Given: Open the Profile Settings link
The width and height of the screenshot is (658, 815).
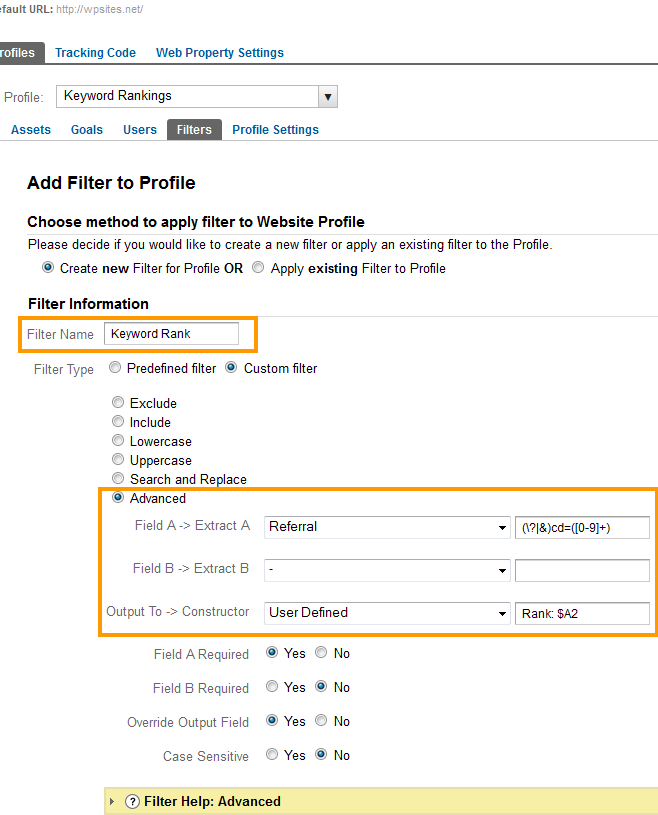Looking at the screenshot, I should 275,130.
